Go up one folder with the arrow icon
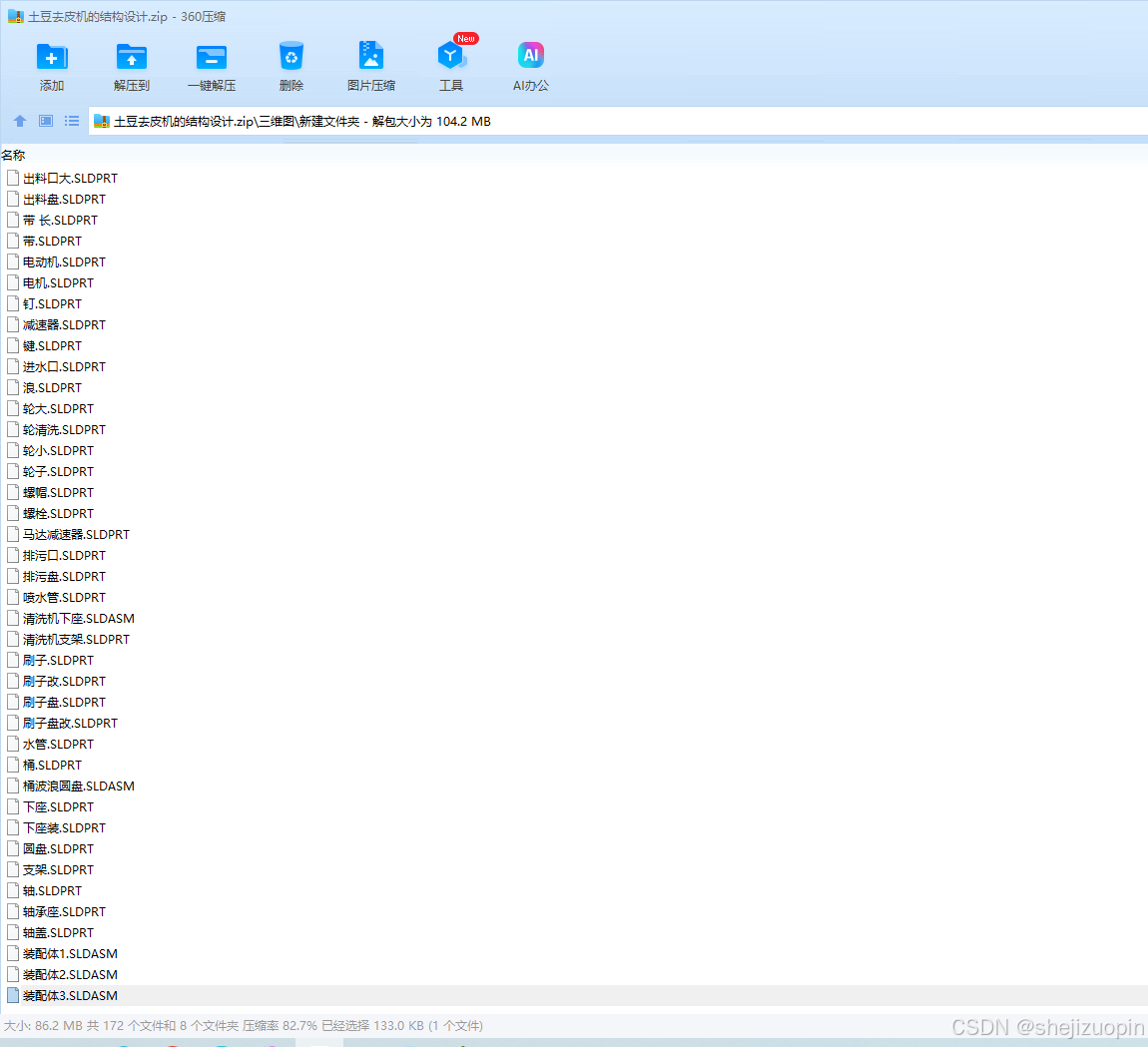Screen dimensions: 1148x1047 20,121
